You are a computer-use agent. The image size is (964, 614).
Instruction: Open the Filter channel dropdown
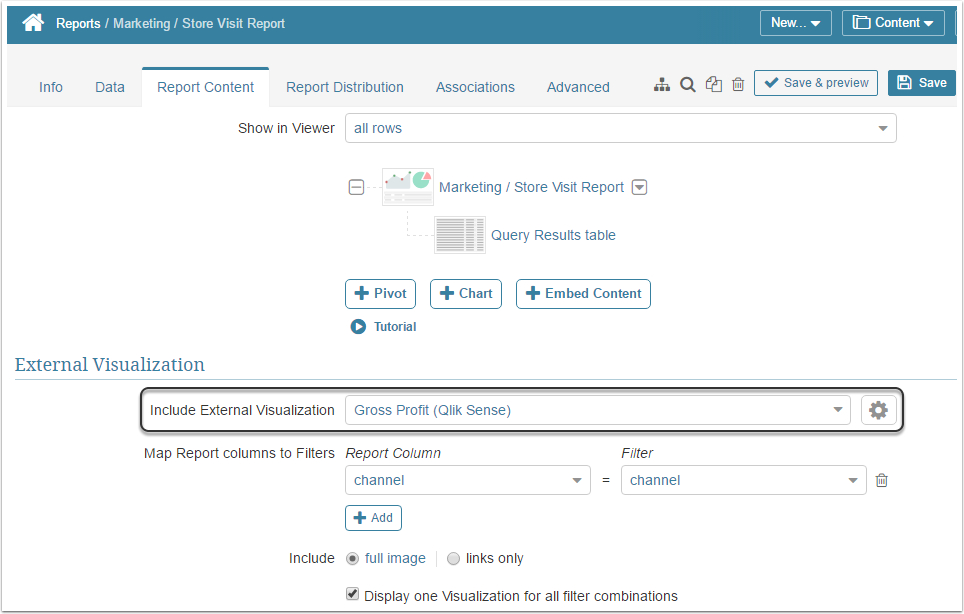(743, 480)
